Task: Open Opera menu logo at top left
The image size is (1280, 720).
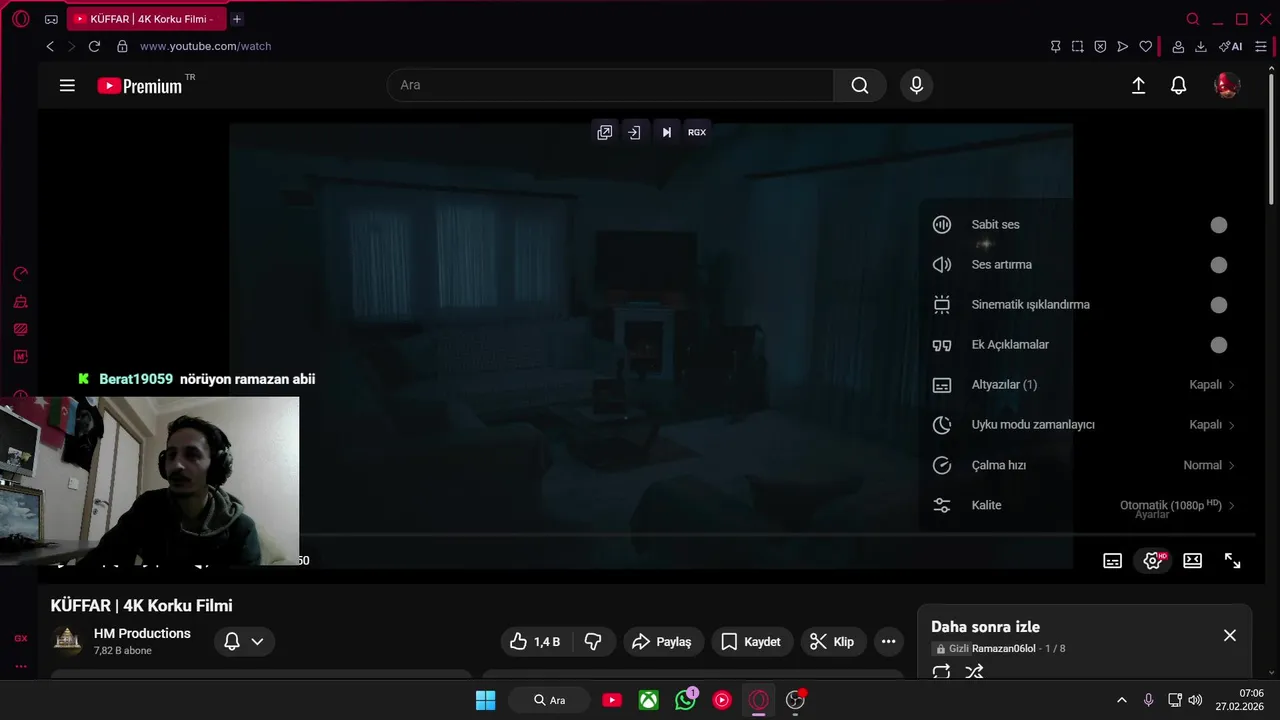Action: point(21,19)
